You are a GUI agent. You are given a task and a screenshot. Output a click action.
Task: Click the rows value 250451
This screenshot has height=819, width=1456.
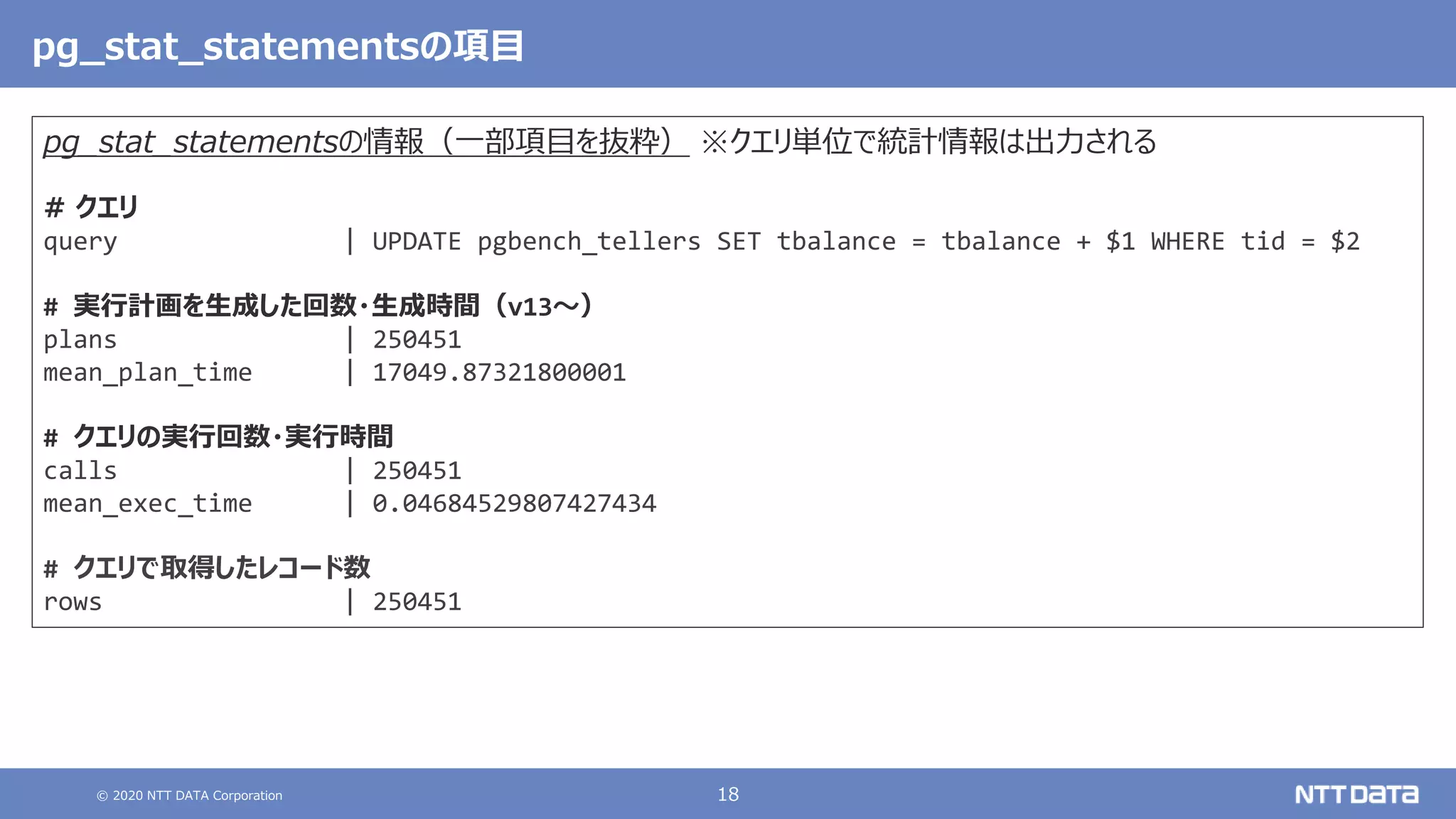417,602
